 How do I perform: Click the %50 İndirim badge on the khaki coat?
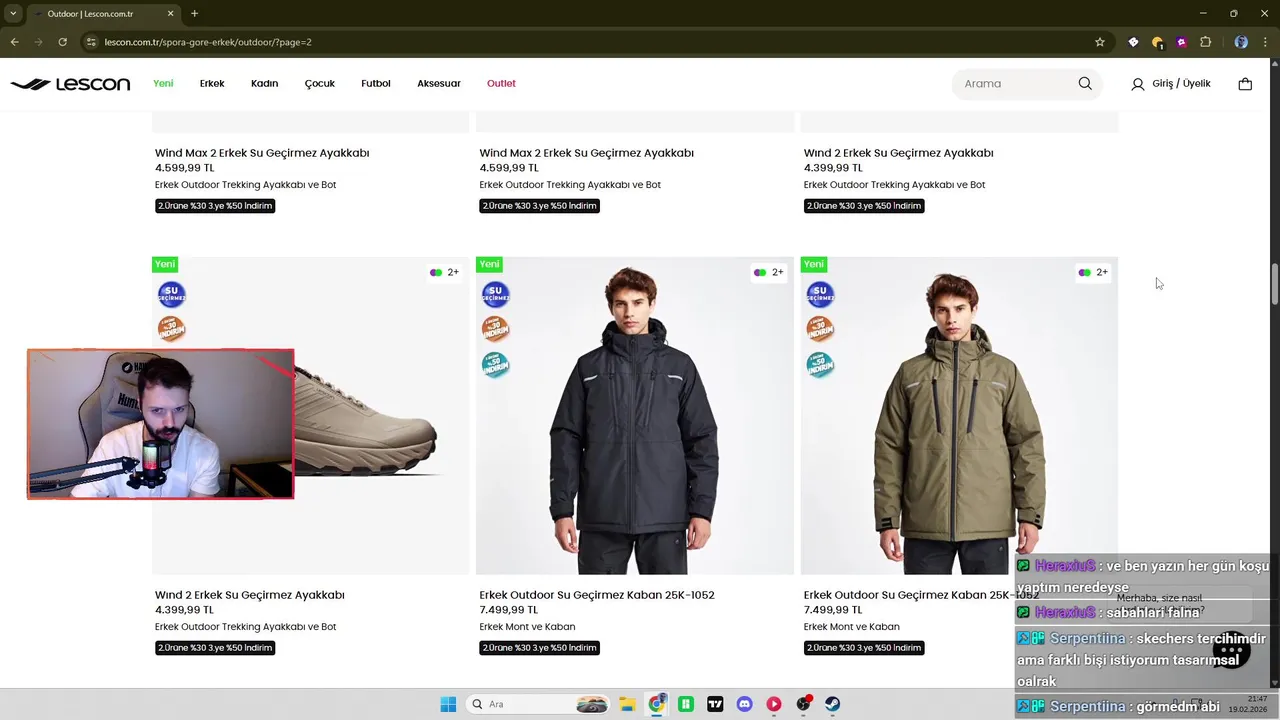pyautogui.click(x=820, y=365)
